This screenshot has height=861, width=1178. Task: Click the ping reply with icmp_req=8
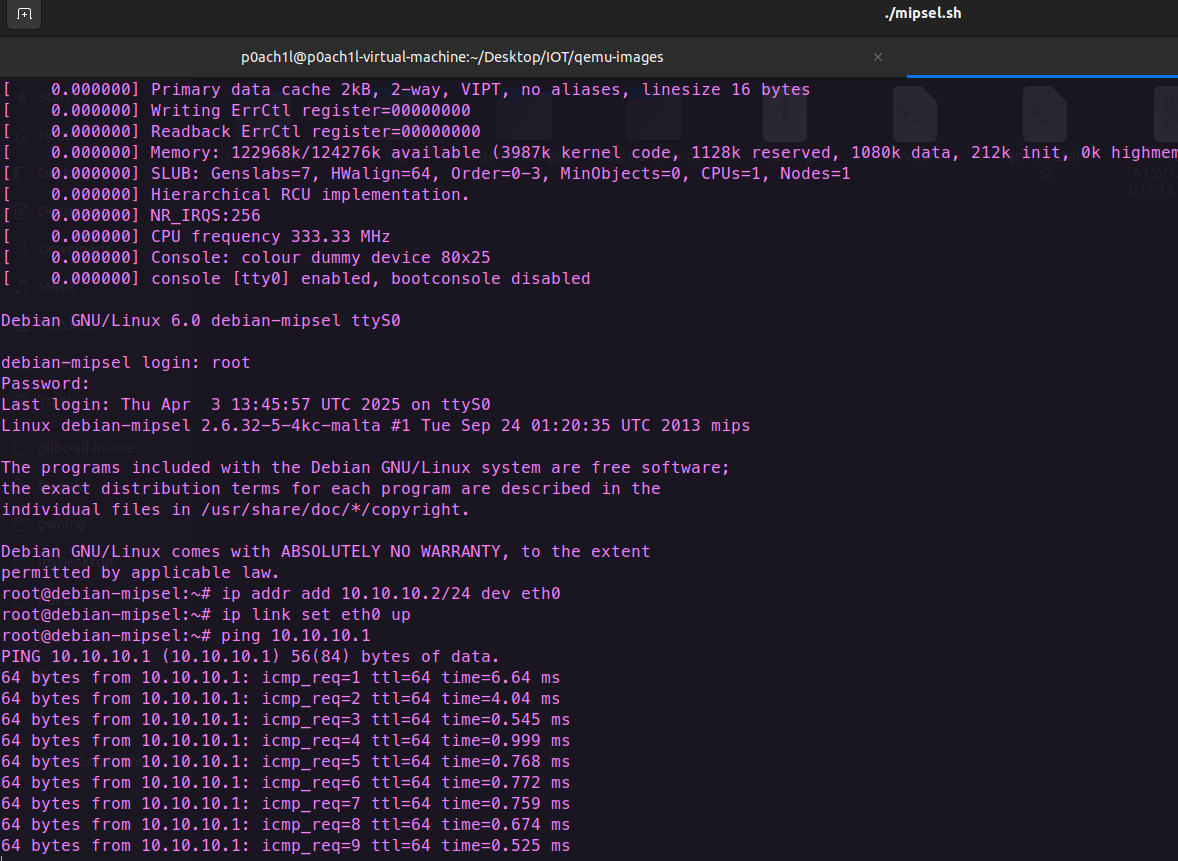285,826
